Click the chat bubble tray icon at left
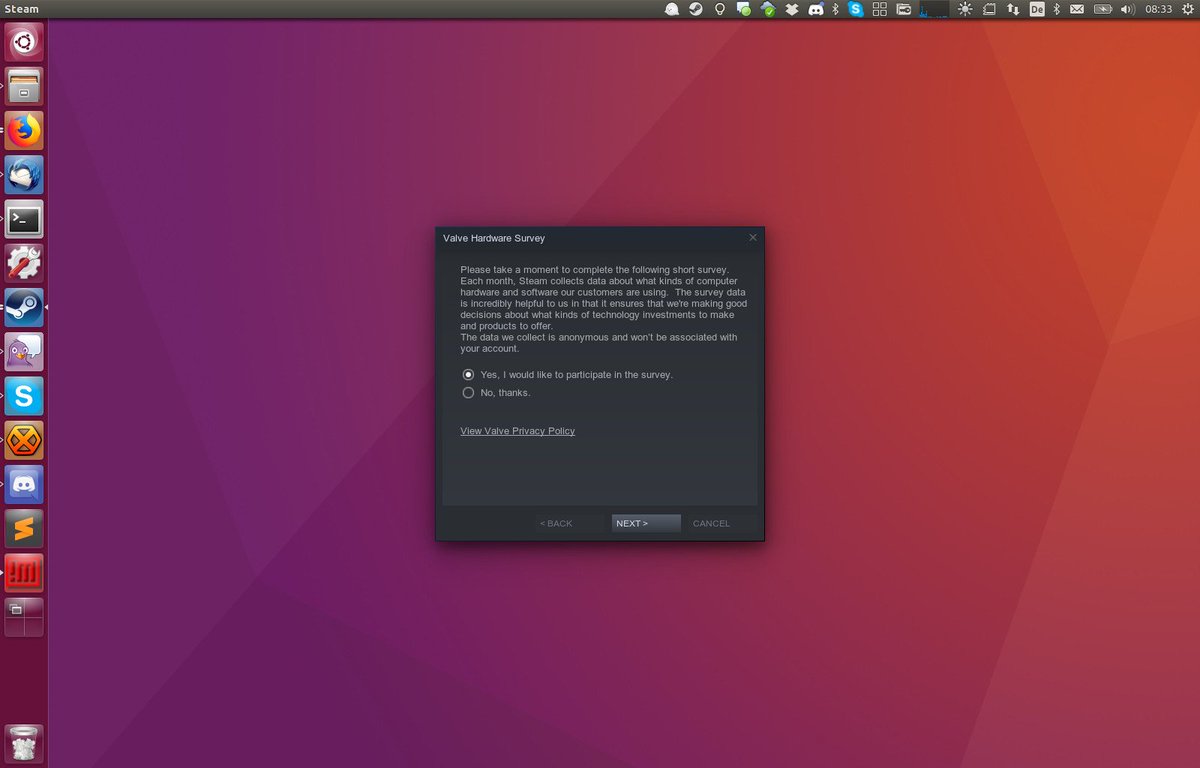Screen dimensions: 1200x768 (672, 9)
